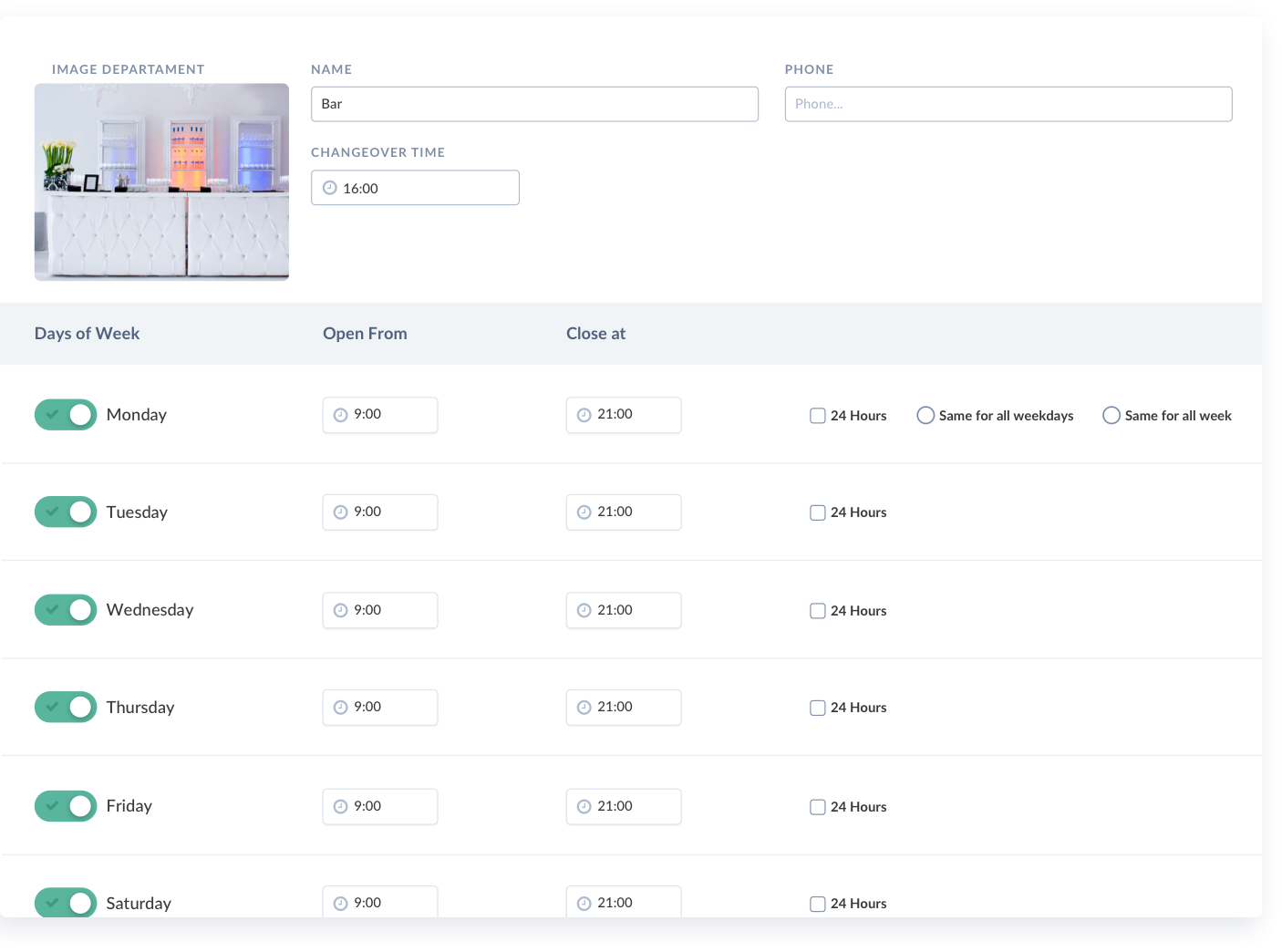Turn off the Friday switch
1282x952 pixels.
tap(66, 806)
